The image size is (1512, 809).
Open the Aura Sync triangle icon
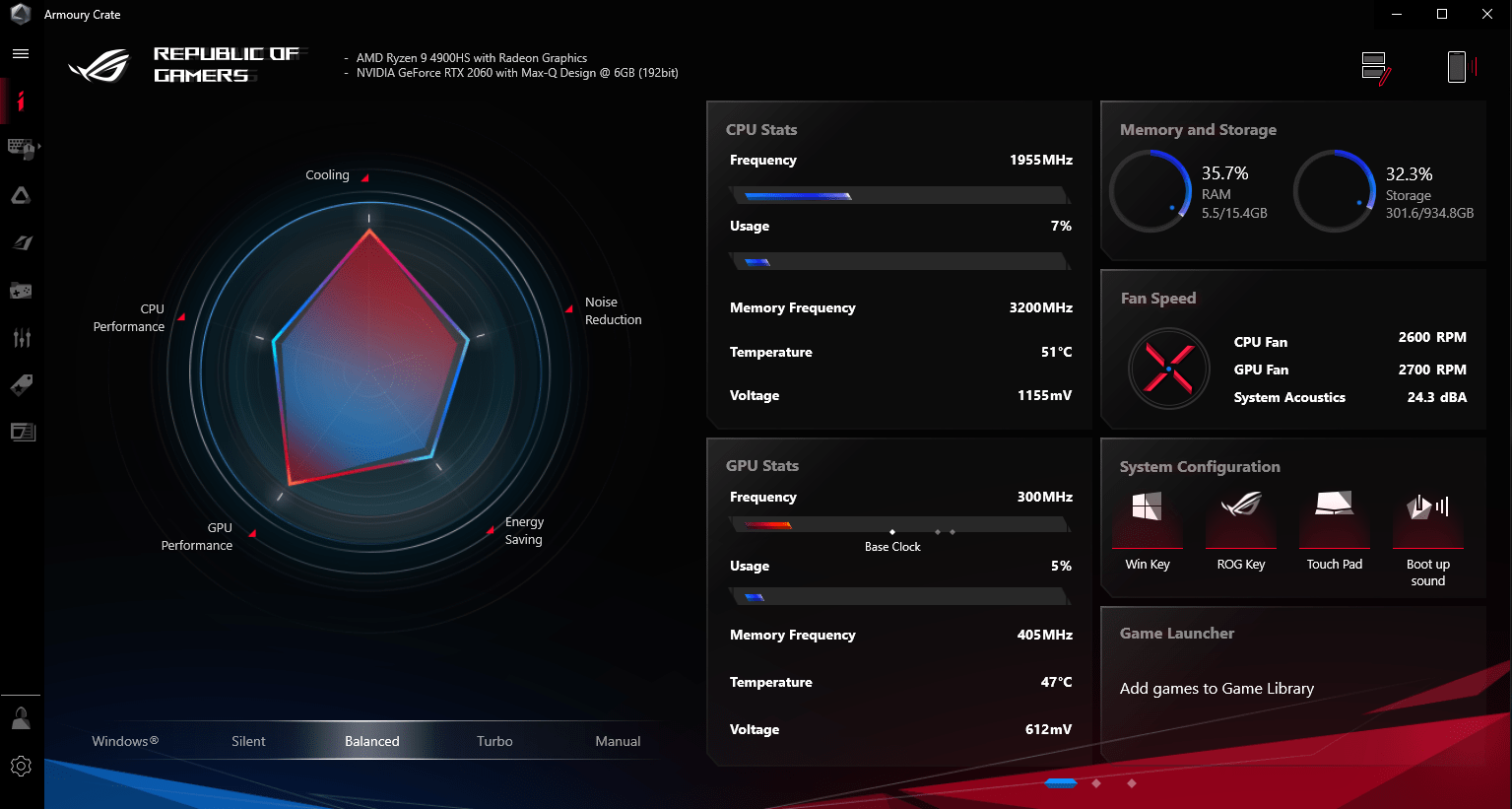tap(21, 196)
